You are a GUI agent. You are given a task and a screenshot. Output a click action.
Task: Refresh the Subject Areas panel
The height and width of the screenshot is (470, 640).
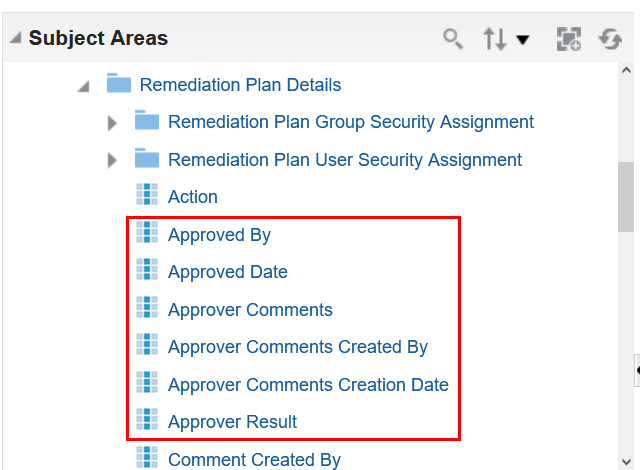point(610,39)
